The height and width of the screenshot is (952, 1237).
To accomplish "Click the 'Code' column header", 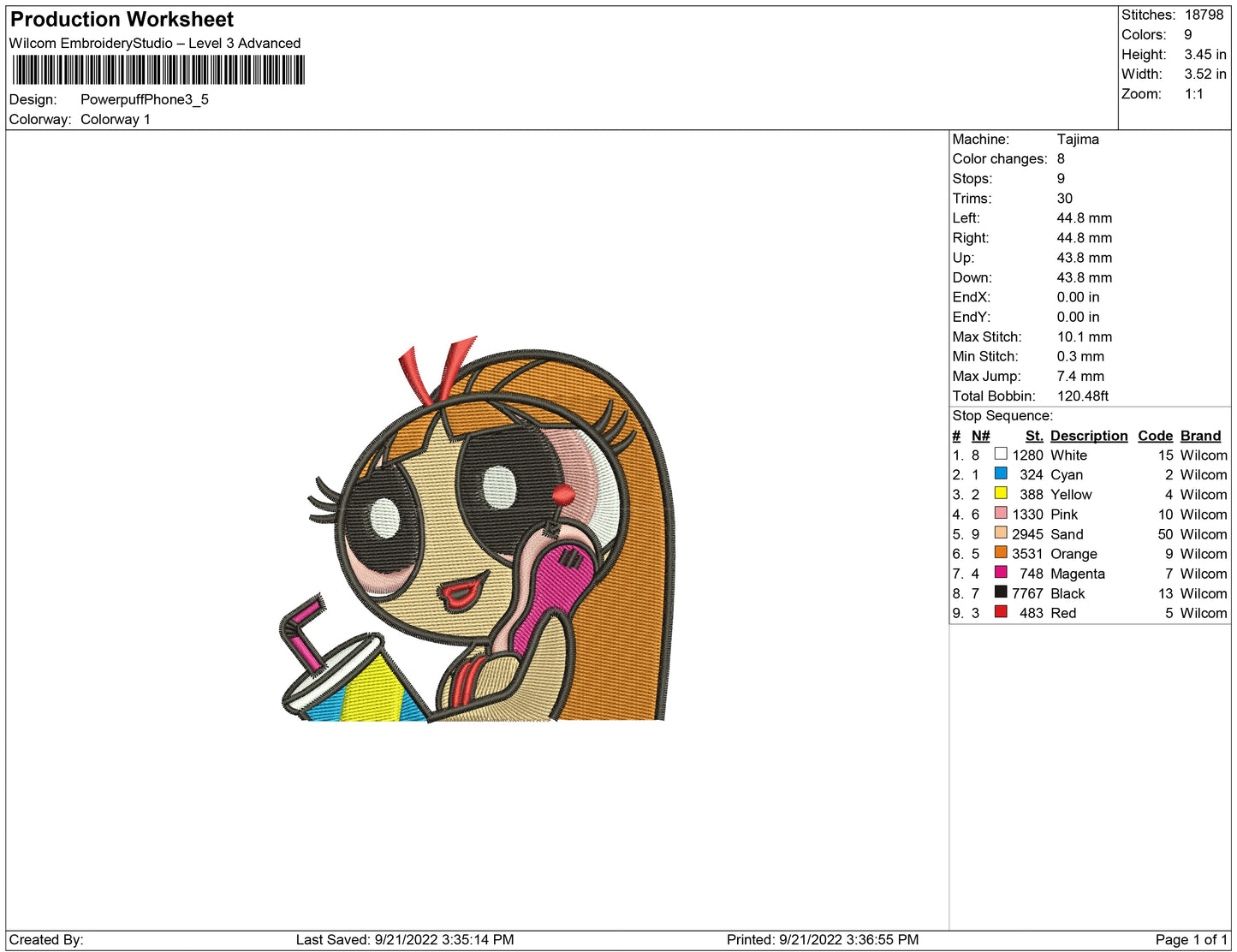I will pos(1156,436).
